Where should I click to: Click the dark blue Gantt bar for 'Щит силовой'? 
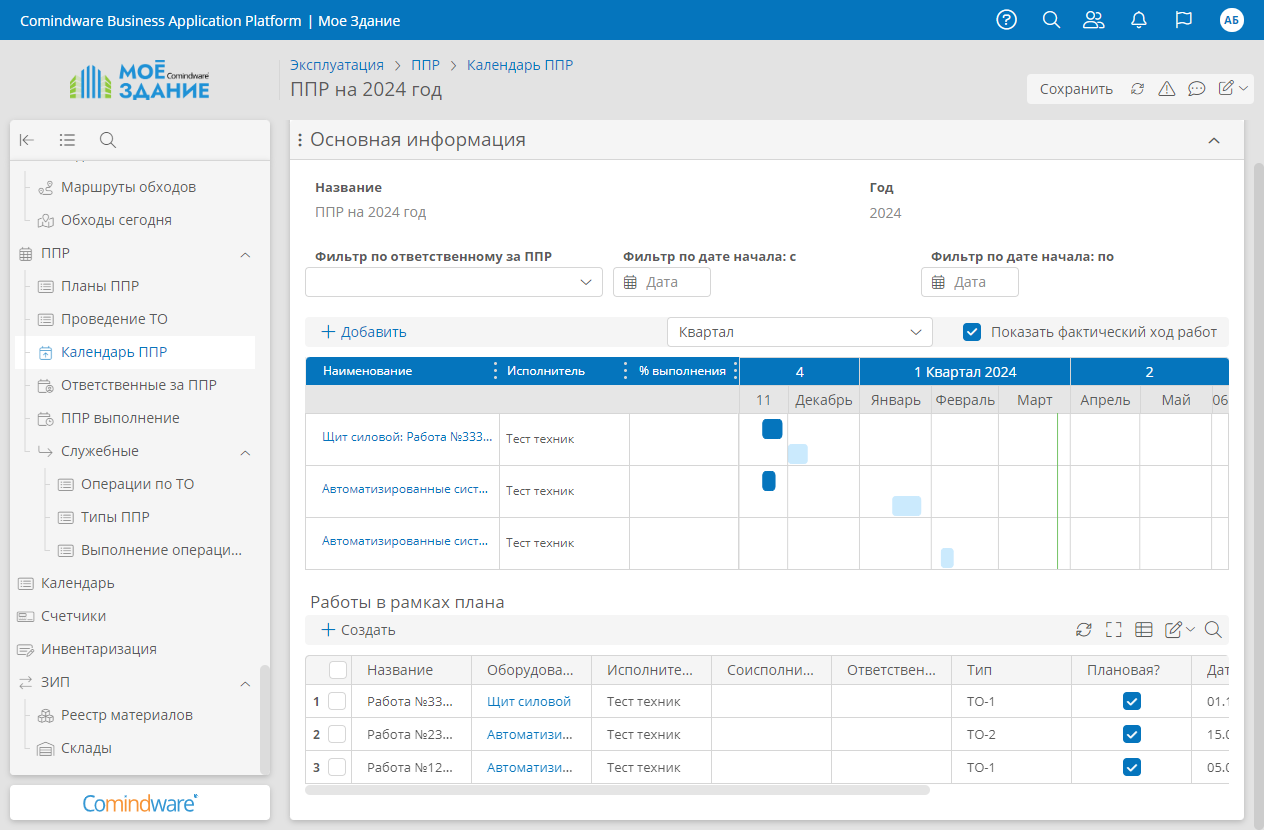[x=772, y=429]
